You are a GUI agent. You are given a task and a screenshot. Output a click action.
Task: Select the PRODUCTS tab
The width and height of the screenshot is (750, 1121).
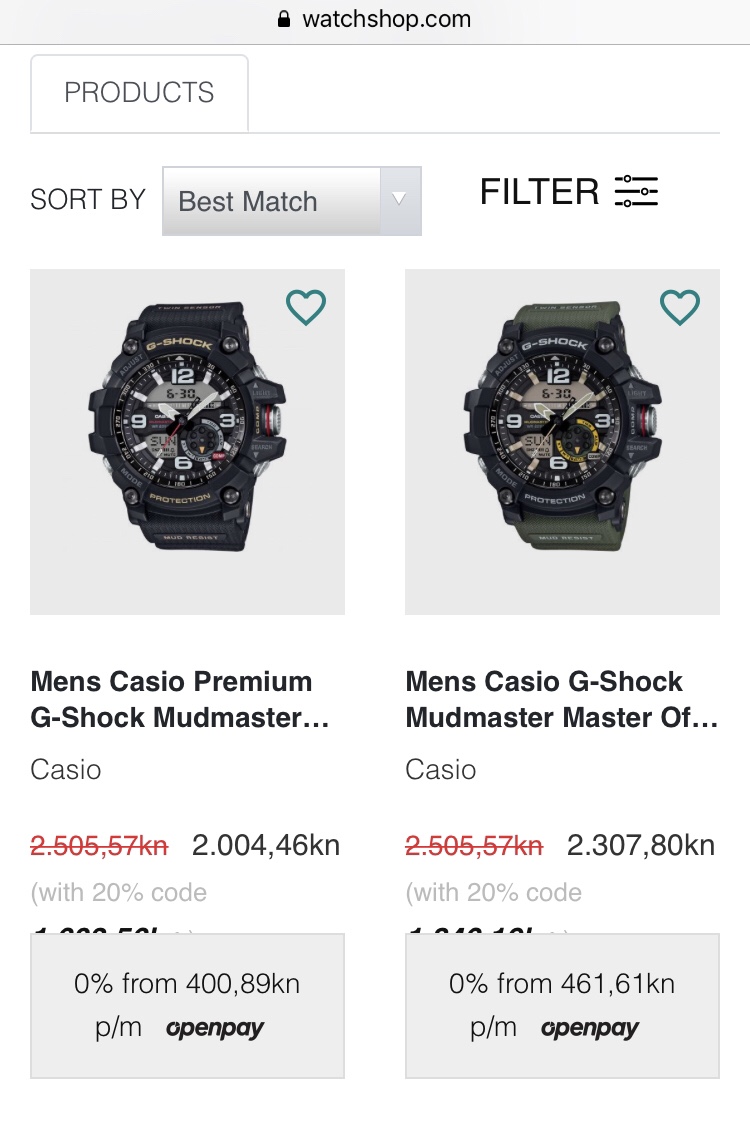point(139,93)
